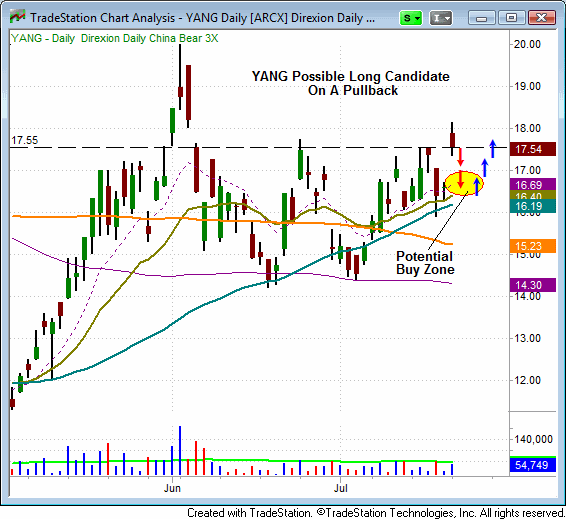Click the 12.00 price axis label
566x519 pixels.
point(527,380)
